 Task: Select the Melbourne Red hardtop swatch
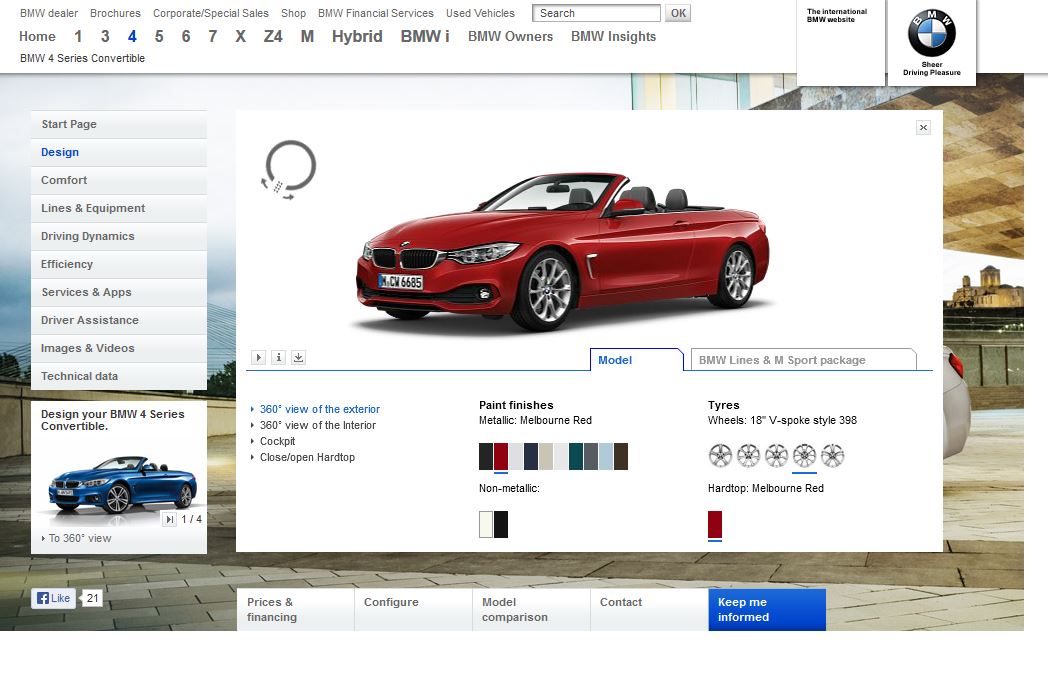[x=715, y=524]
